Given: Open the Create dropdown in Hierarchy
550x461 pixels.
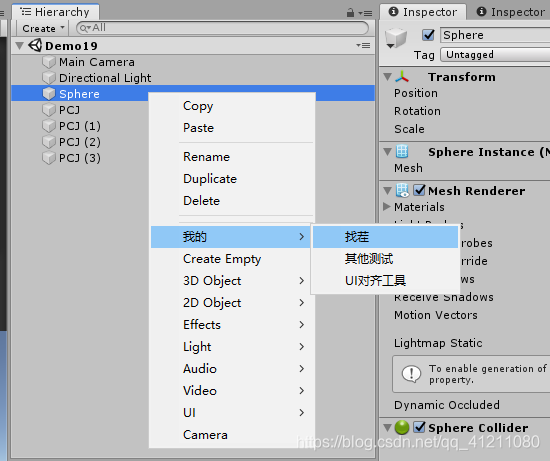Looking at the screenshot, I should 43,28.
